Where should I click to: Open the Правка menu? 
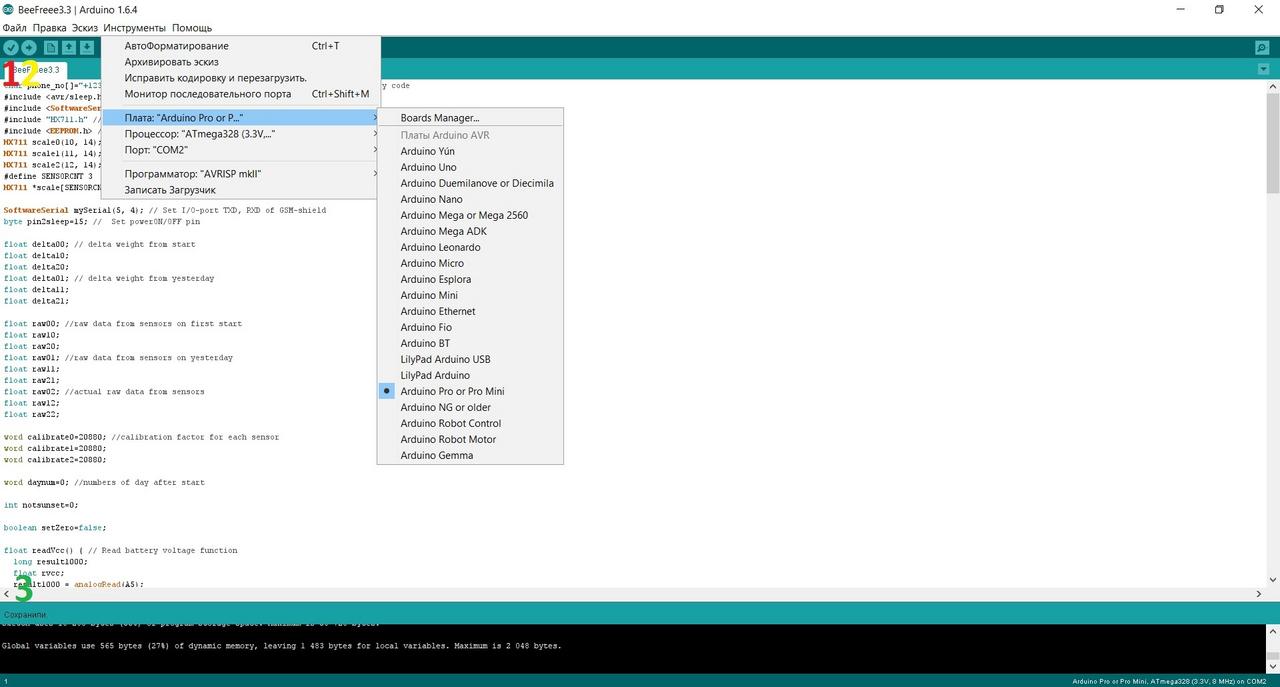pos(49,28)
